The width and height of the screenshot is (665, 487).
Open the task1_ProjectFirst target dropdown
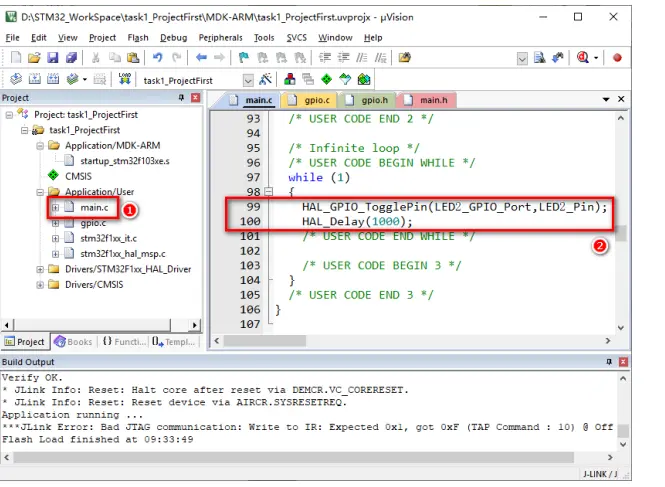(x=248, y=80)
